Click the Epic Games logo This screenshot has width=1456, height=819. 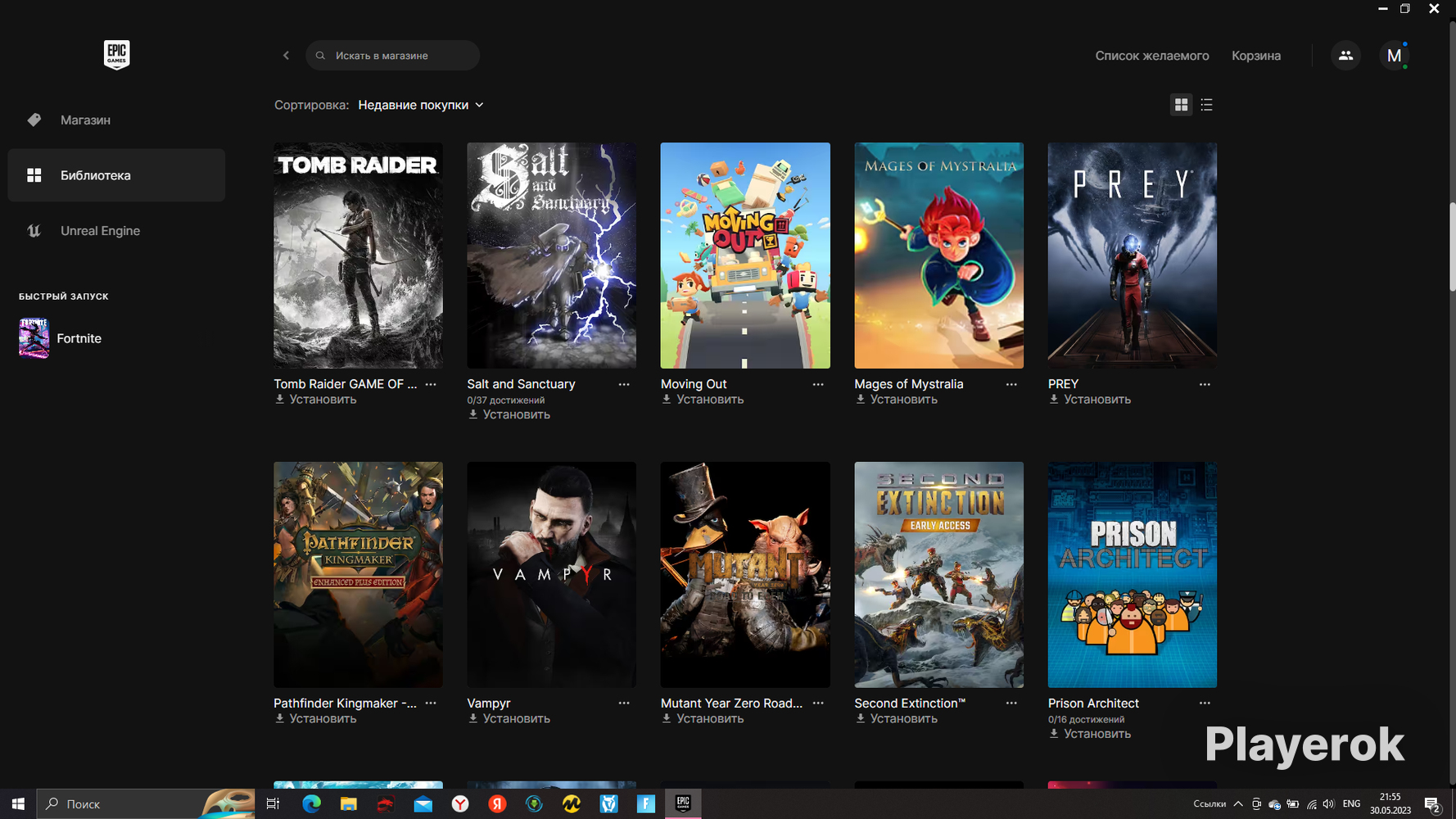[x=116, y=55]
